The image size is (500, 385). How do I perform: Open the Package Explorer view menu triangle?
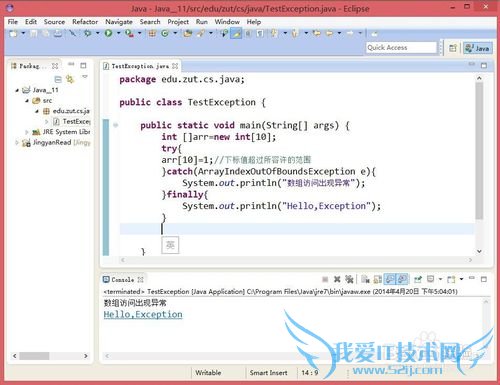coord(85,77)
